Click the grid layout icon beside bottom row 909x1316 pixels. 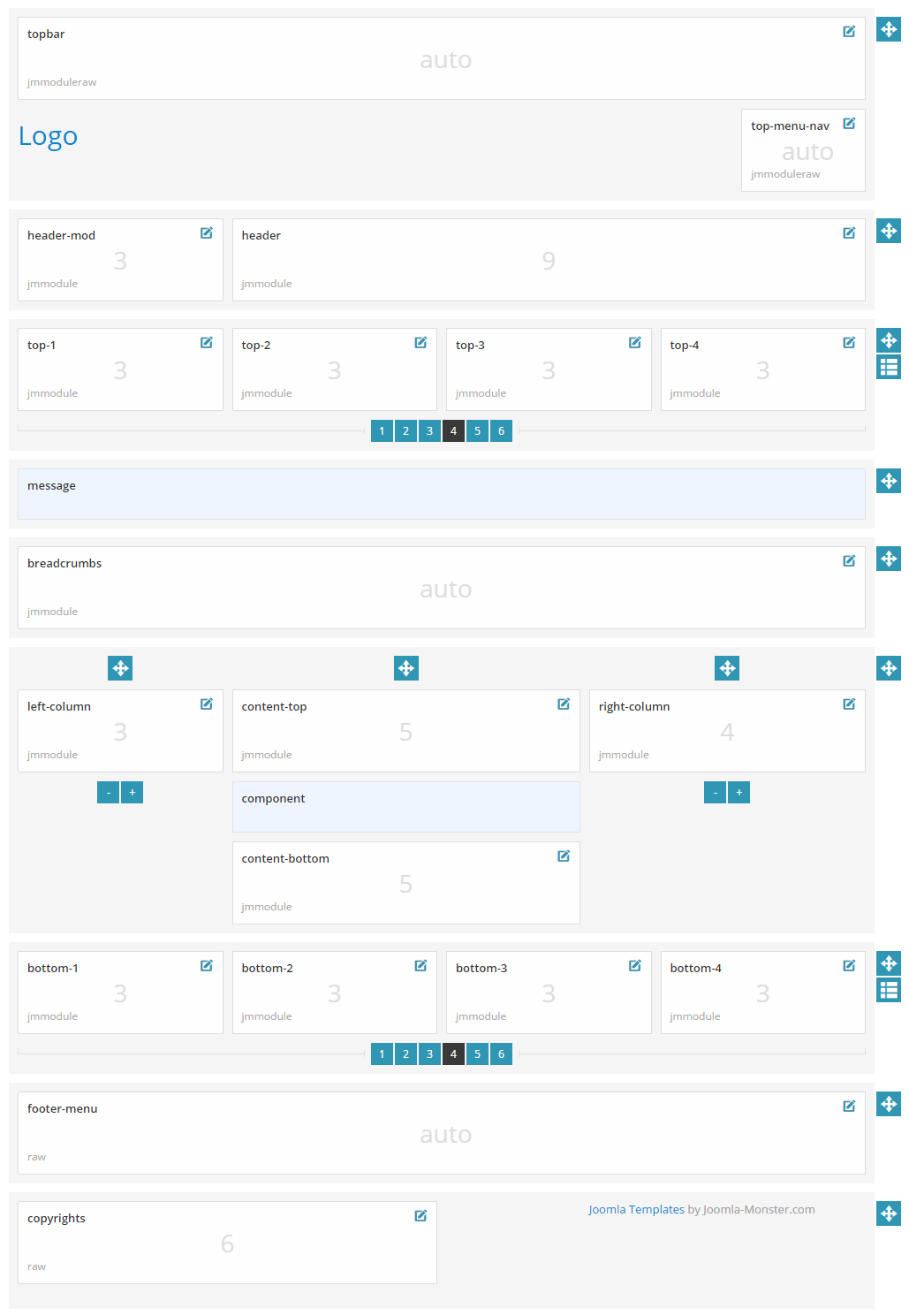(889, 990)
